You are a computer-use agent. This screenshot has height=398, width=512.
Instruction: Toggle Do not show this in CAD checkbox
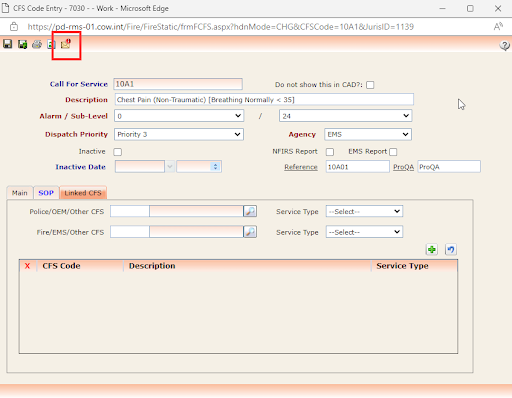(370, 85)
